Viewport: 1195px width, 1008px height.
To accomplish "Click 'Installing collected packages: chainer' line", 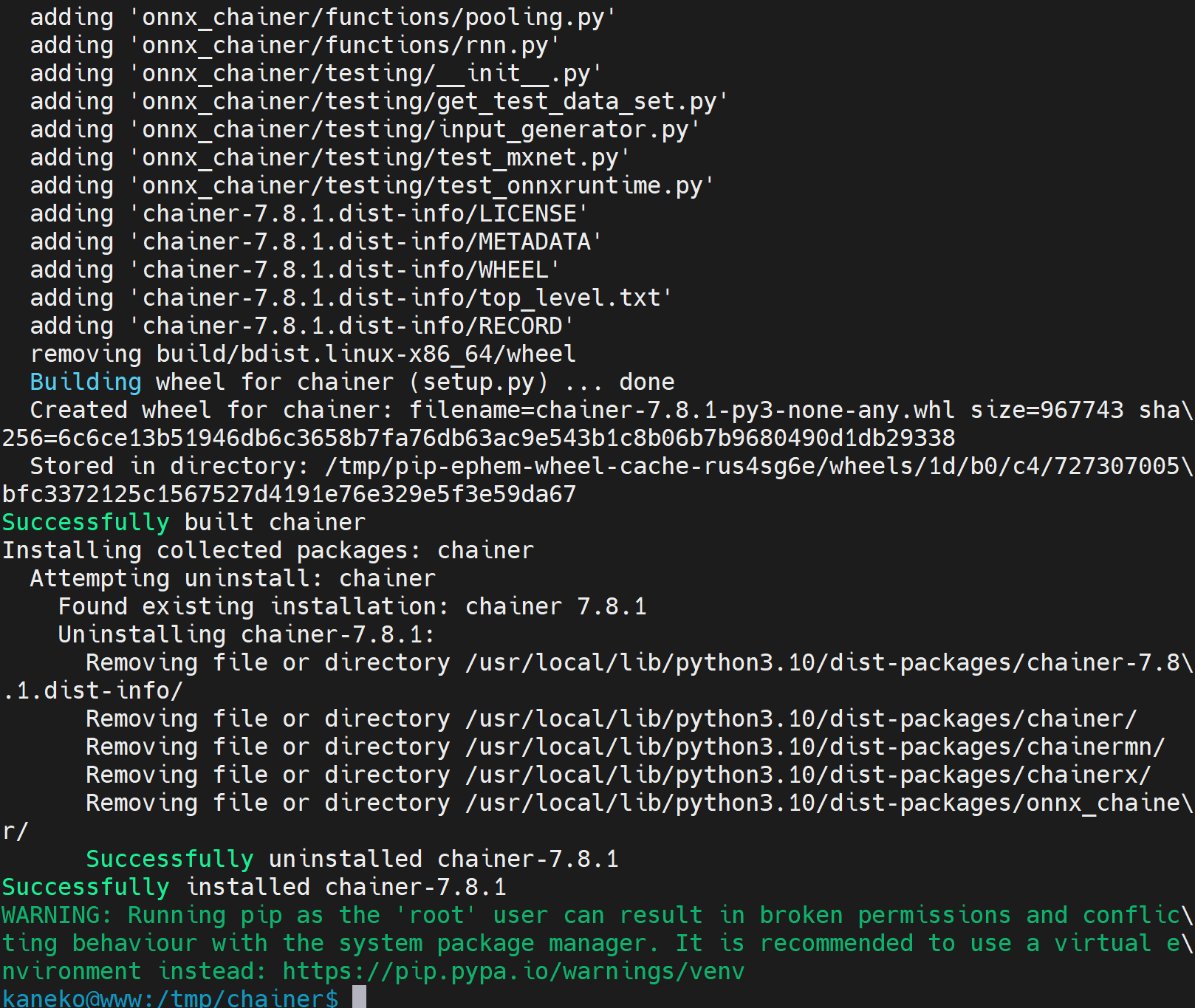I will coord(267,549).
